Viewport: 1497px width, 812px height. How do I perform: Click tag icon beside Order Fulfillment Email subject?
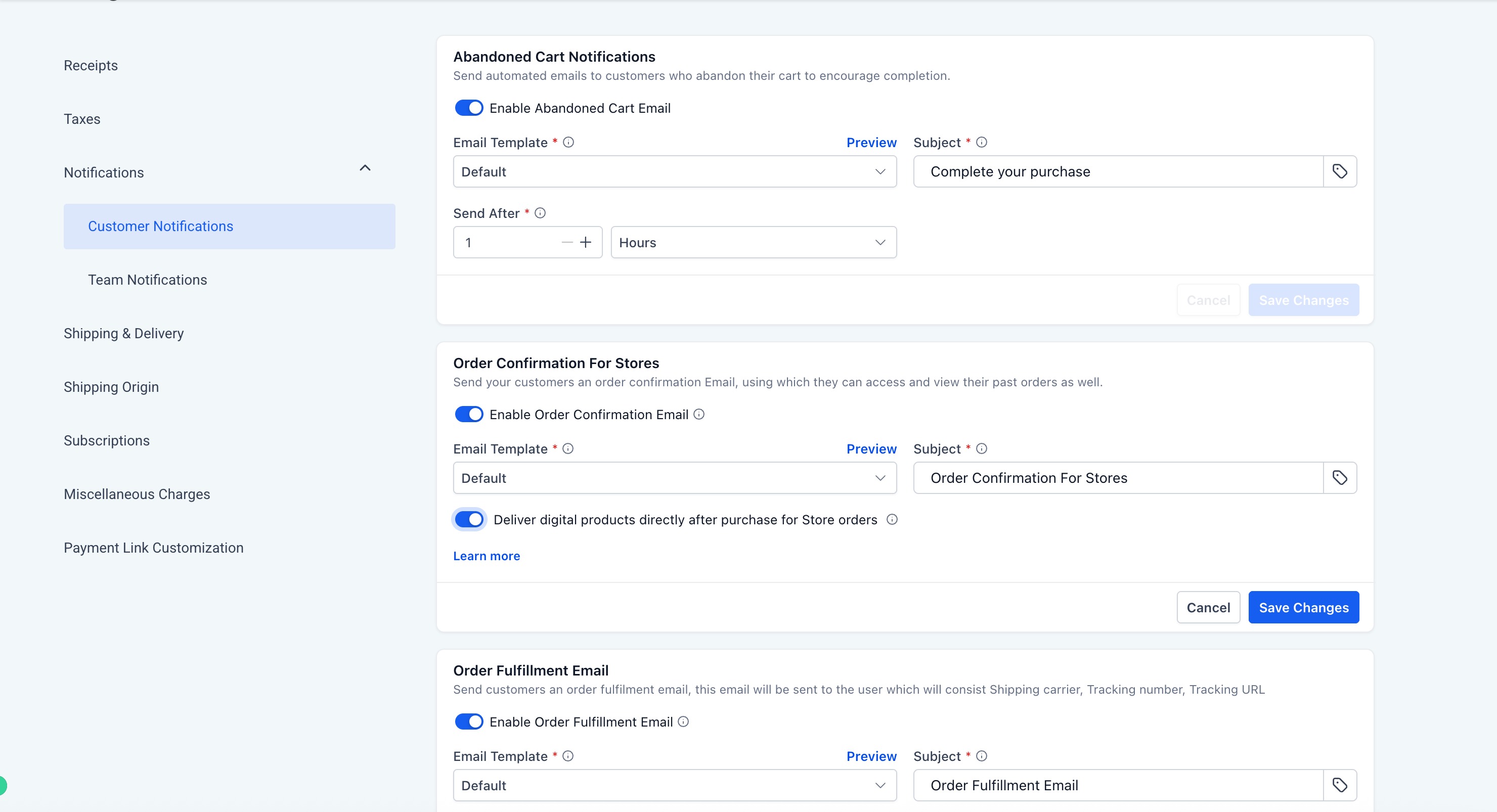pos(1340,785)
